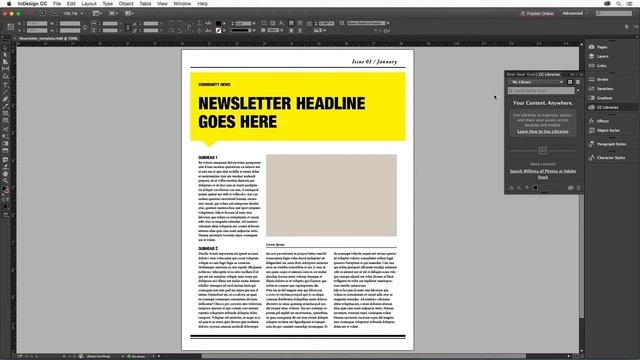640x360 pixels.
Task: Select the Content Collector tool
Action: tap(5, 76)
